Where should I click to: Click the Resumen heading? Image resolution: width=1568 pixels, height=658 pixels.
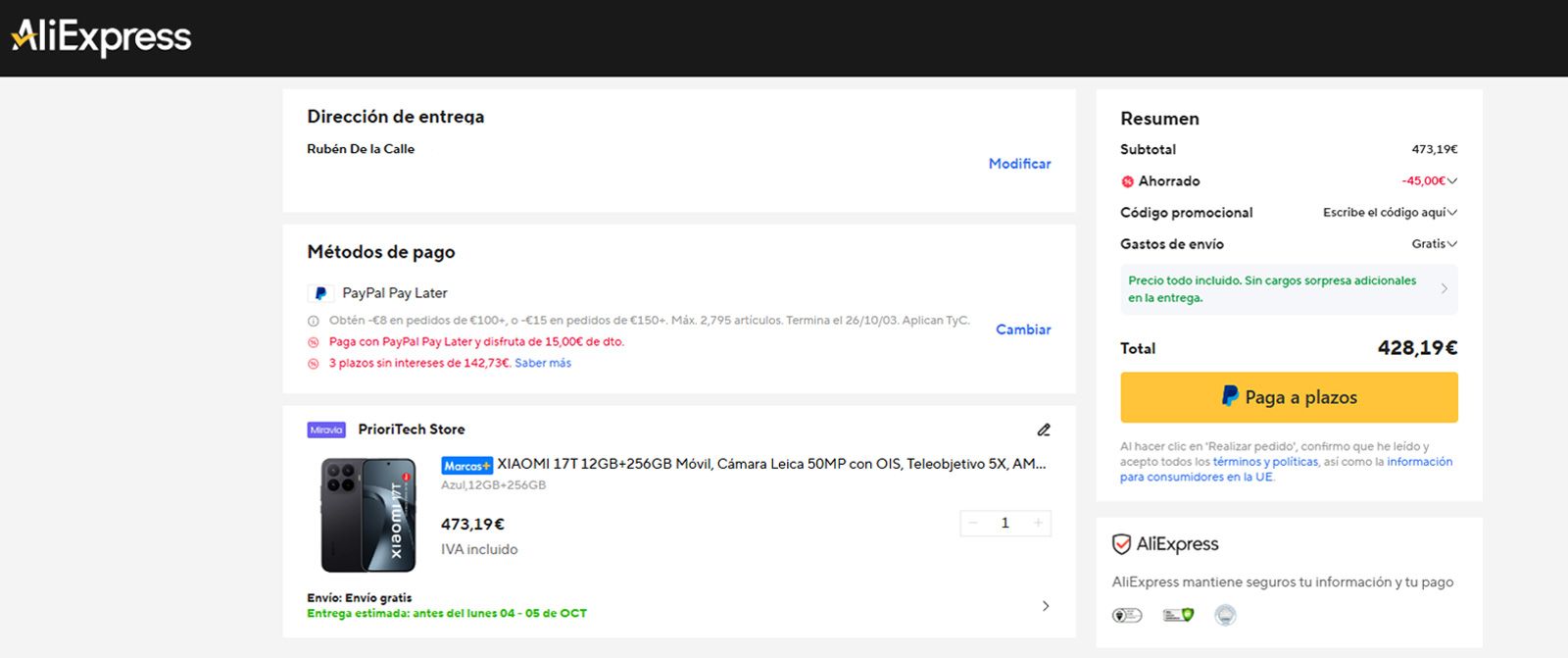[x=1159, y=119]
